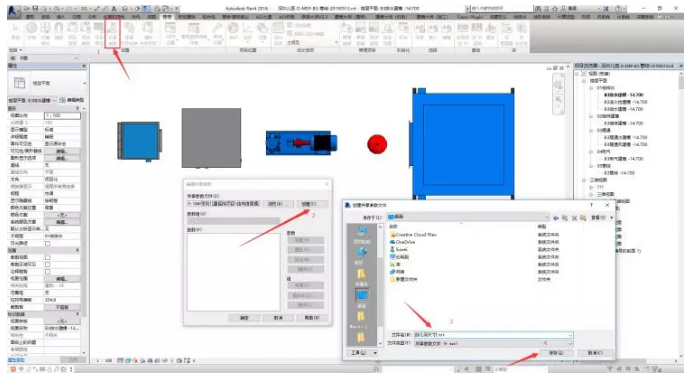Open the Save in location dropdown
The width and height of the screenshot is (690, 376).
[x=547, y=217]
